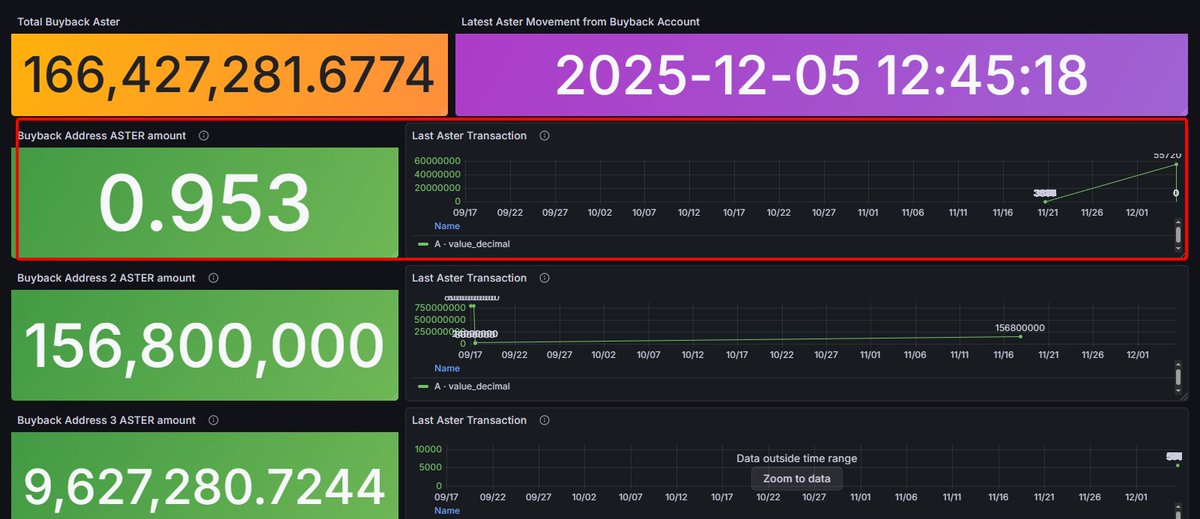Sort by Name header in the 10000-axis chart legend
1200x519 pixels.
pyautogui.click(x=447, y=511)
